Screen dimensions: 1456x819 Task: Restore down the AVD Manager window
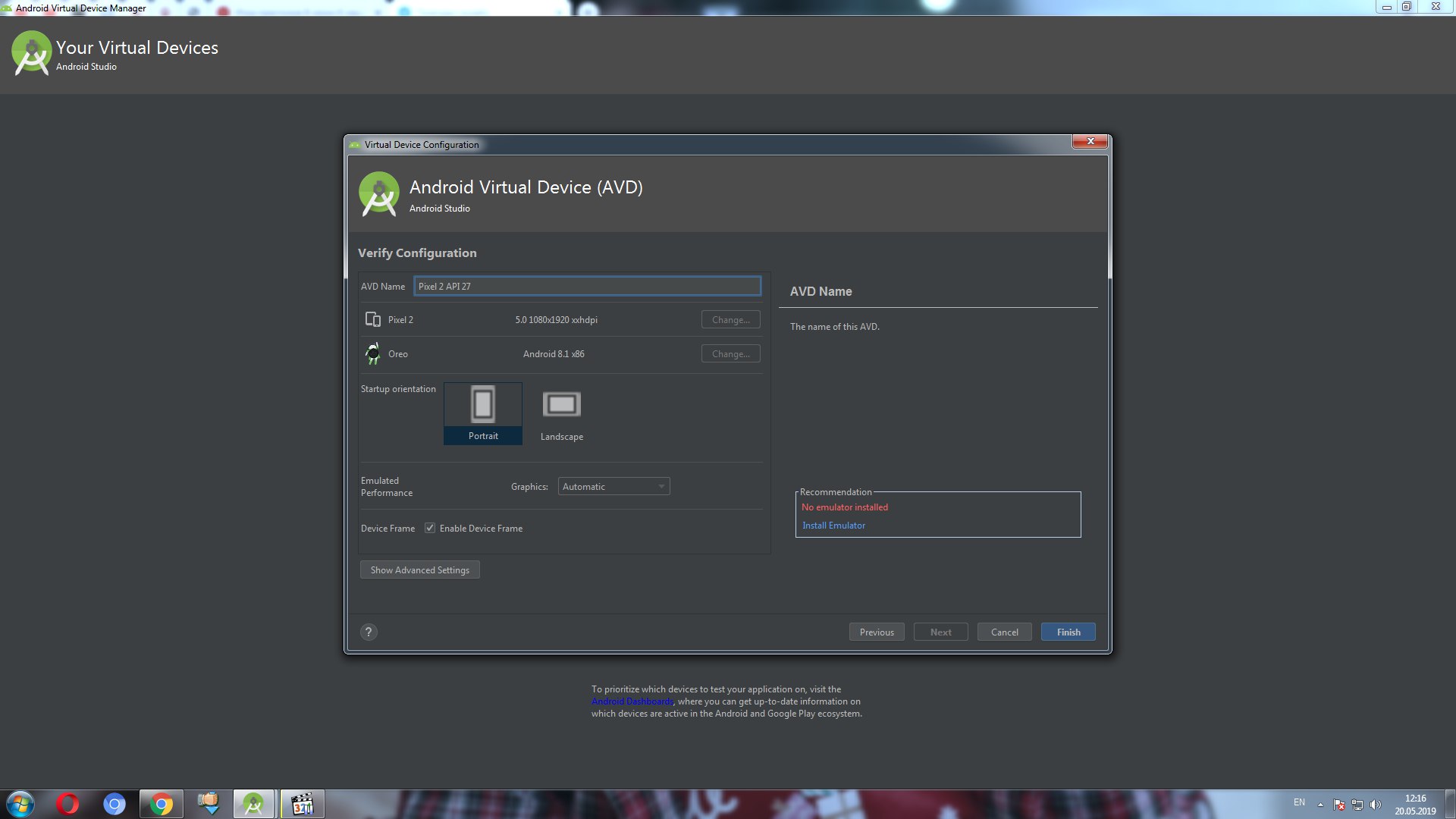pyautogui.click(x=1406, y=7)
